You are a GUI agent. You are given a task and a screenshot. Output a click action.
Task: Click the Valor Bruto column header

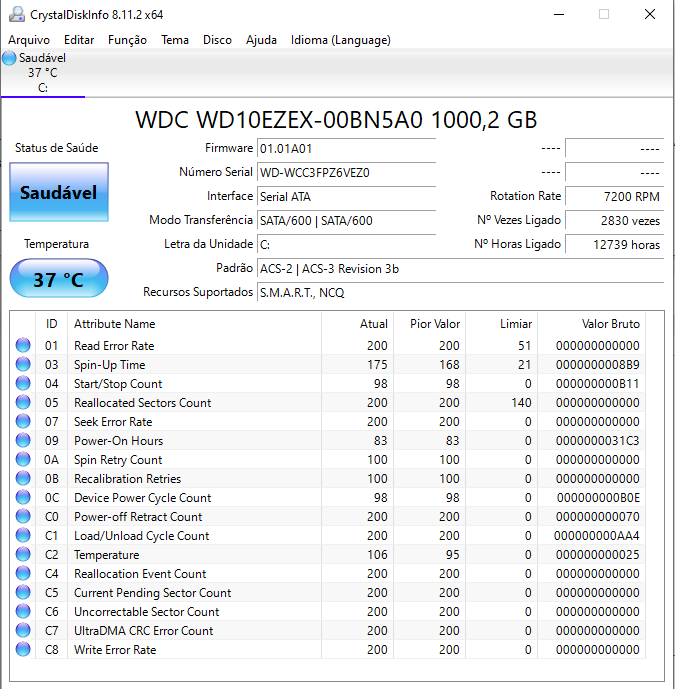coord(592,324)
